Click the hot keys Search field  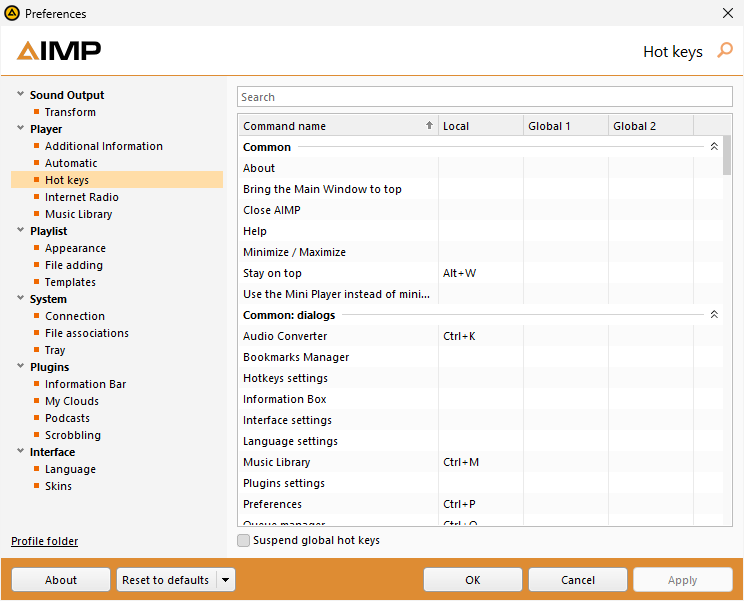[484, 97]
